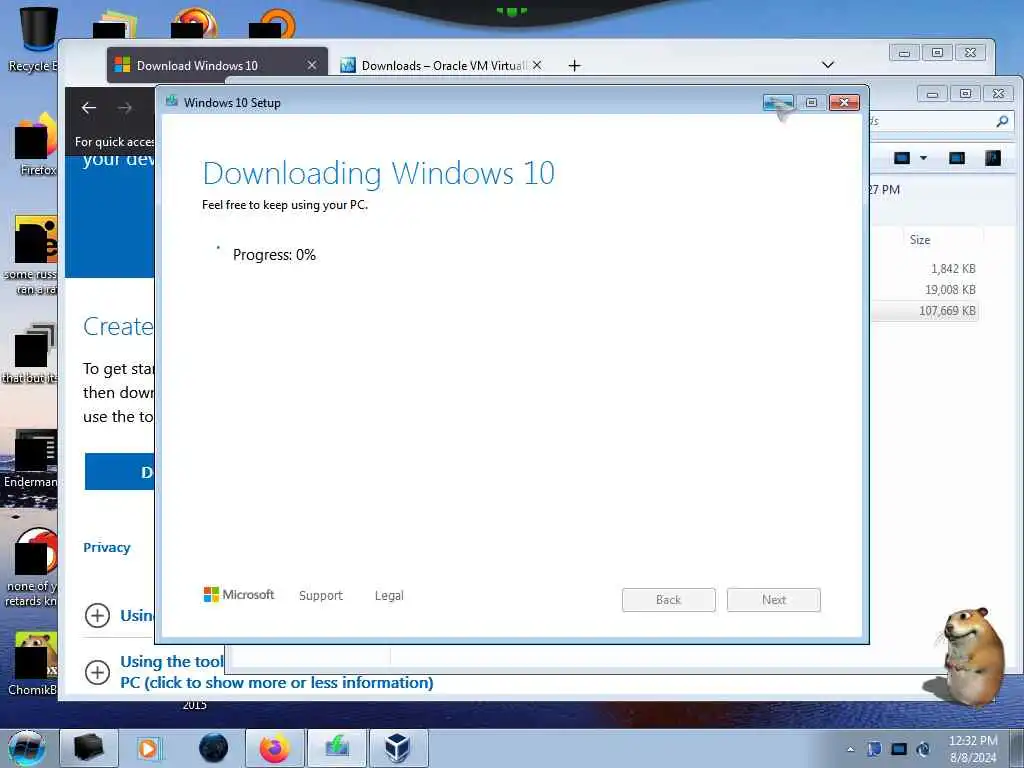Open the view options dropdown arrow

pos(923,158)
